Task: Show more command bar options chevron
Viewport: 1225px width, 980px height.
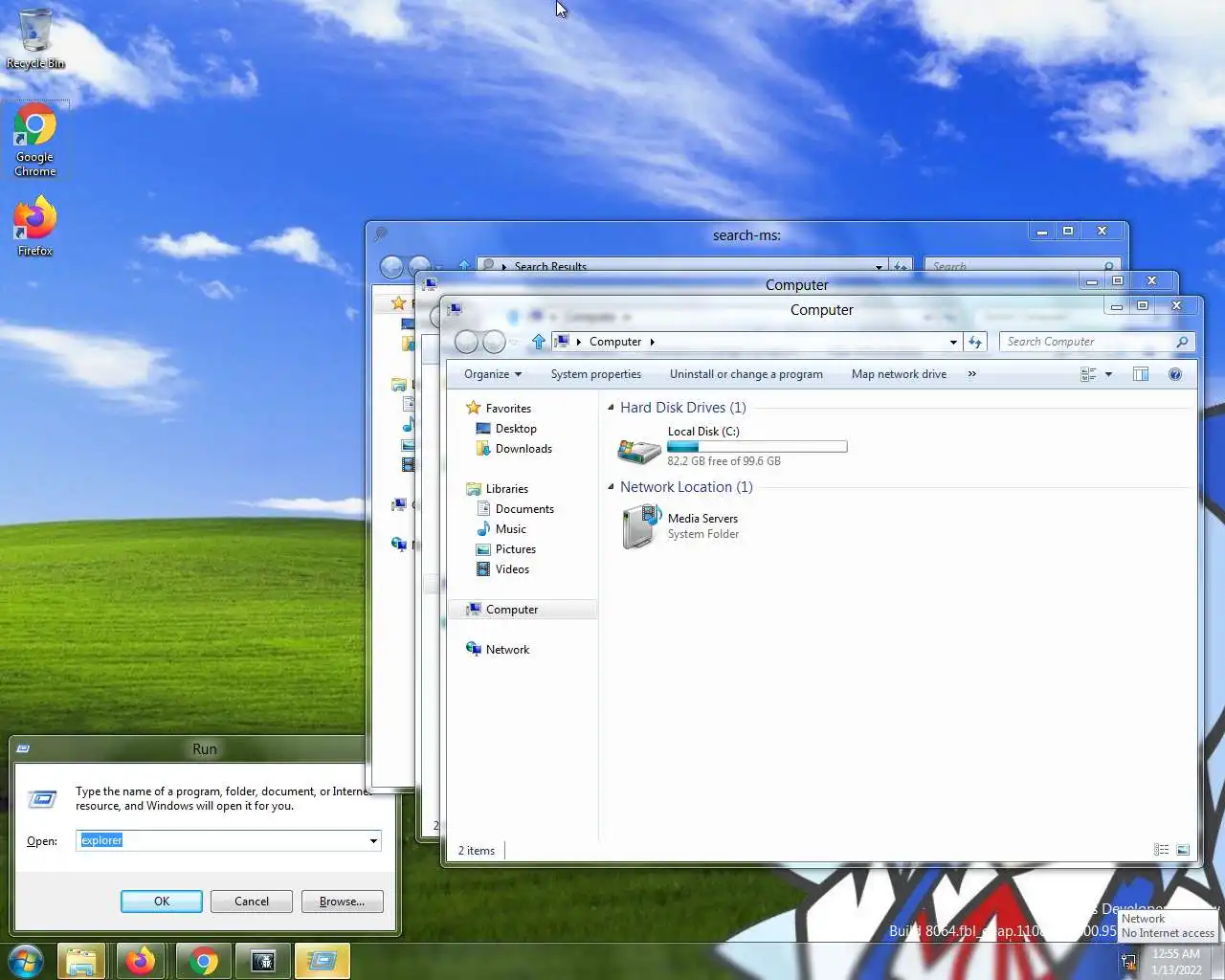Action: coord(972,374)
